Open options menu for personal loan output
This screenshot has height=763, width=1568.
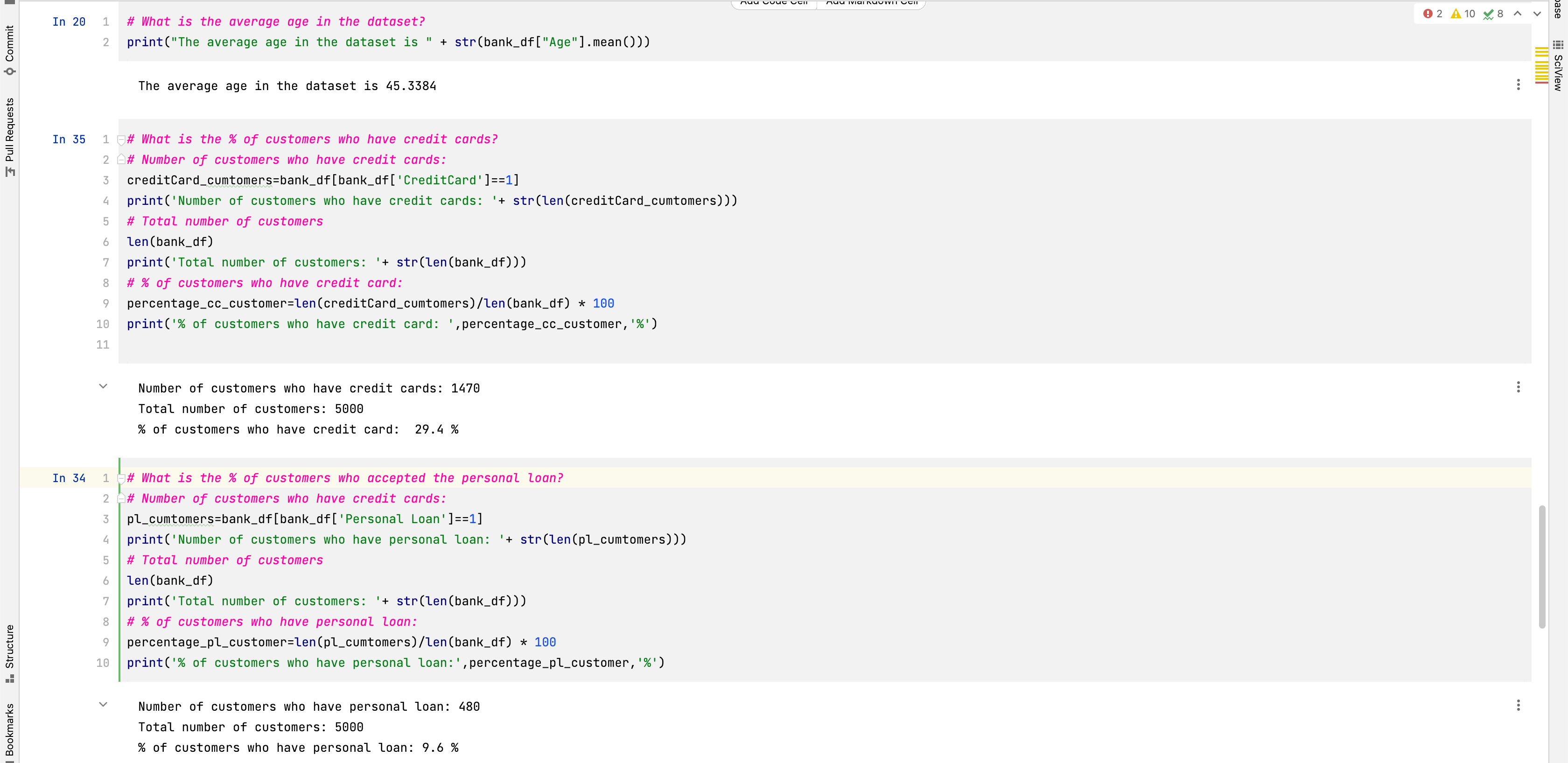point(1518,705)
